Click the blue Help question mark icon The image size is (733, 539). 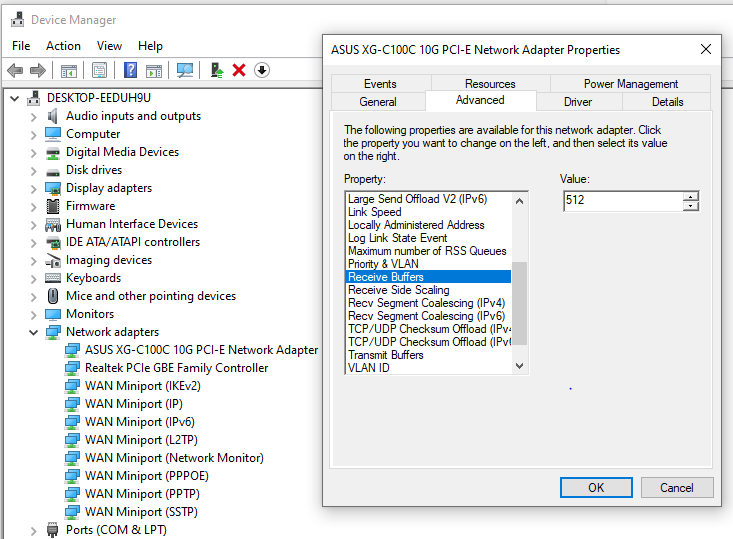pyautogui.click(x=130, y=70)
